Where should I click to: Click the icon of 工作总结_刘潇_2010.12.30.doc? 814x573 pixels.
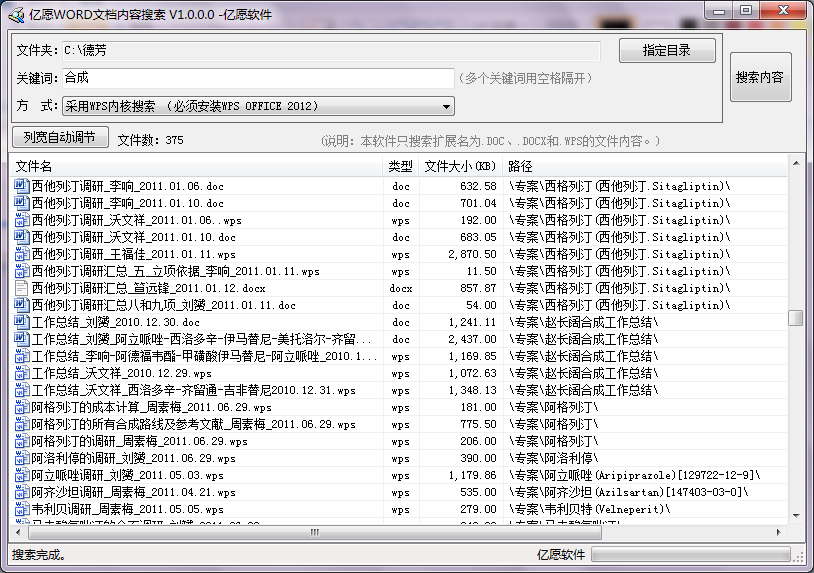click(x=21, y=322)
